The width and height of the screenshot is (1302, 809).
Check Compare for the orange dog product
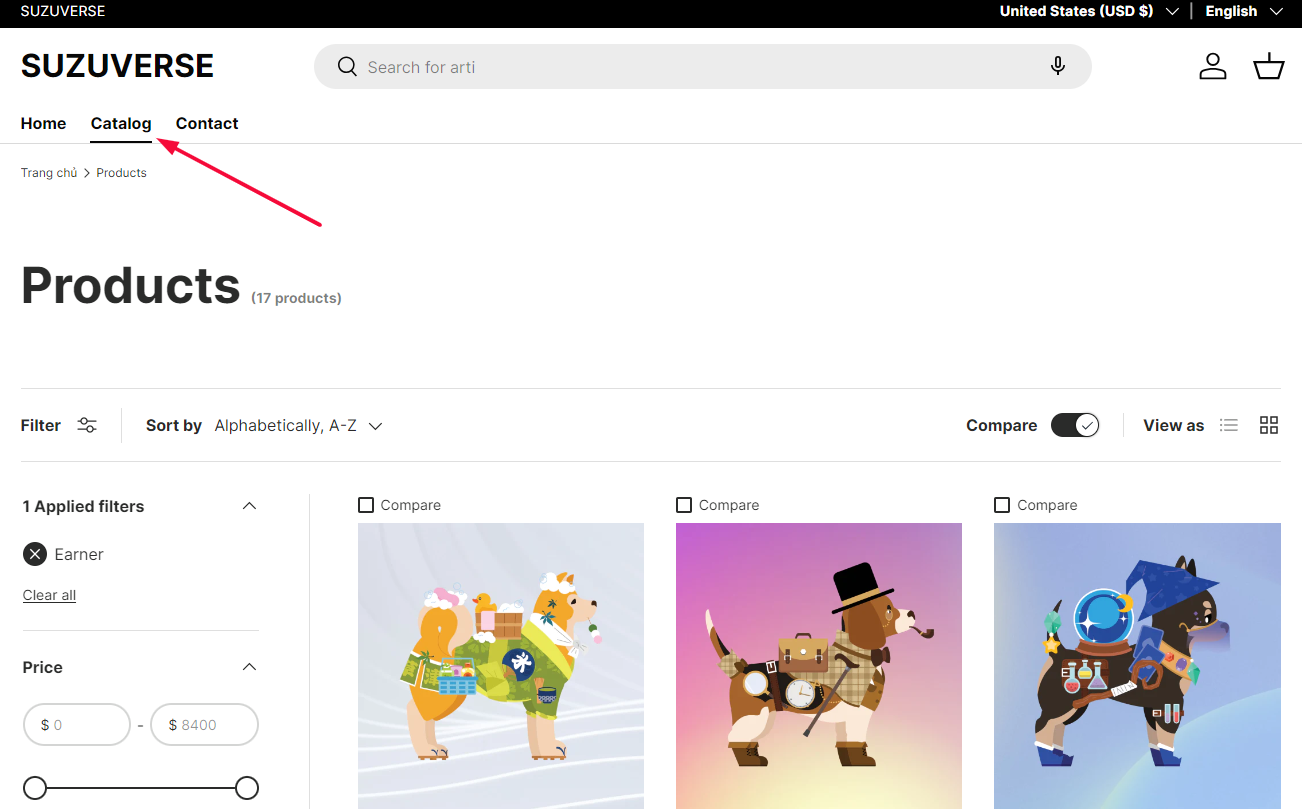tap(366, 505)
